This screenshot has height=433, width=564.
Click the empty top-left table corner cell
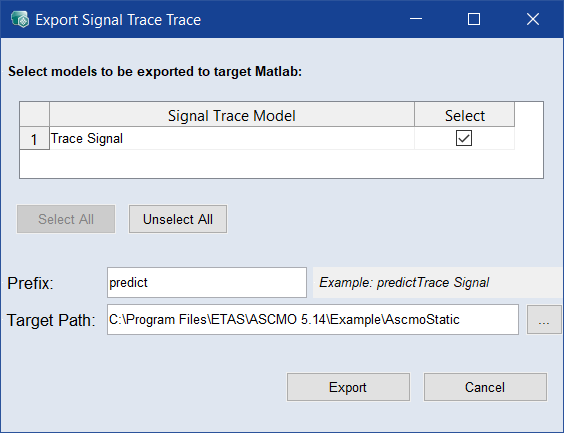click(x=34, y=114)
